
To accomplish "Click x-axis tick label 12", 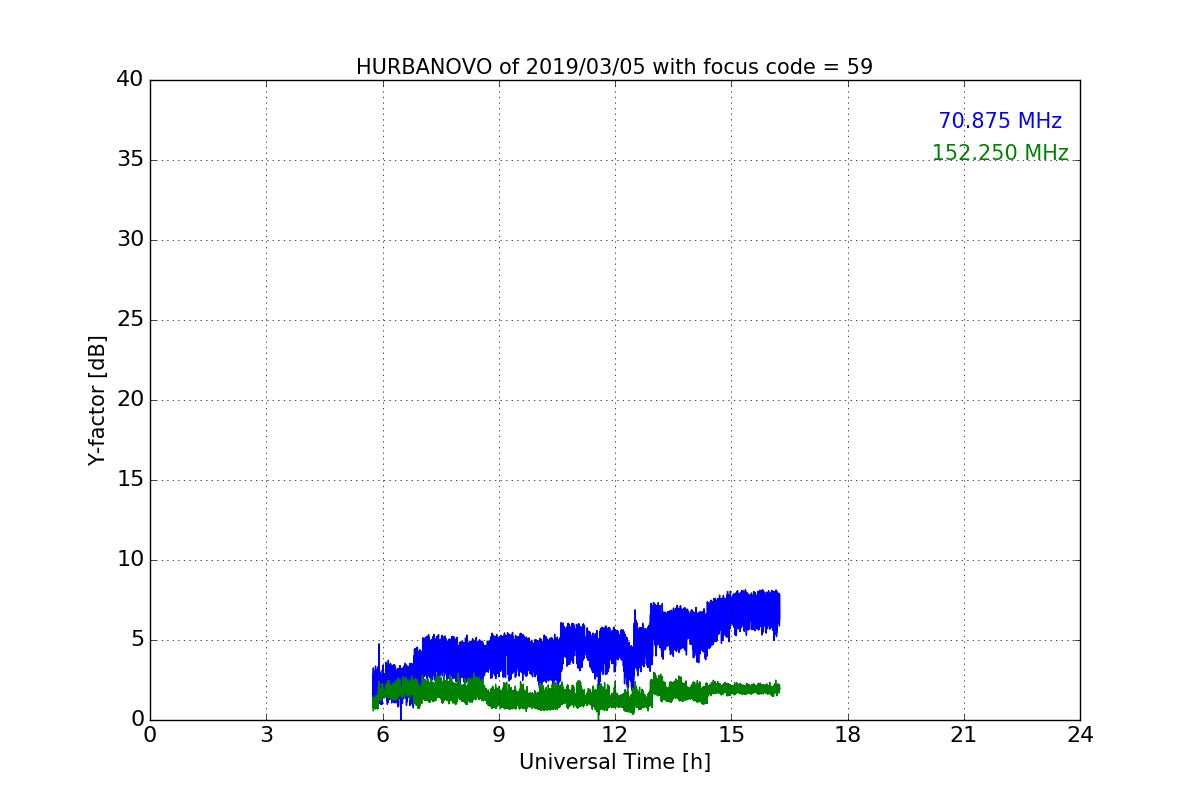I will [x=614, y=735].
